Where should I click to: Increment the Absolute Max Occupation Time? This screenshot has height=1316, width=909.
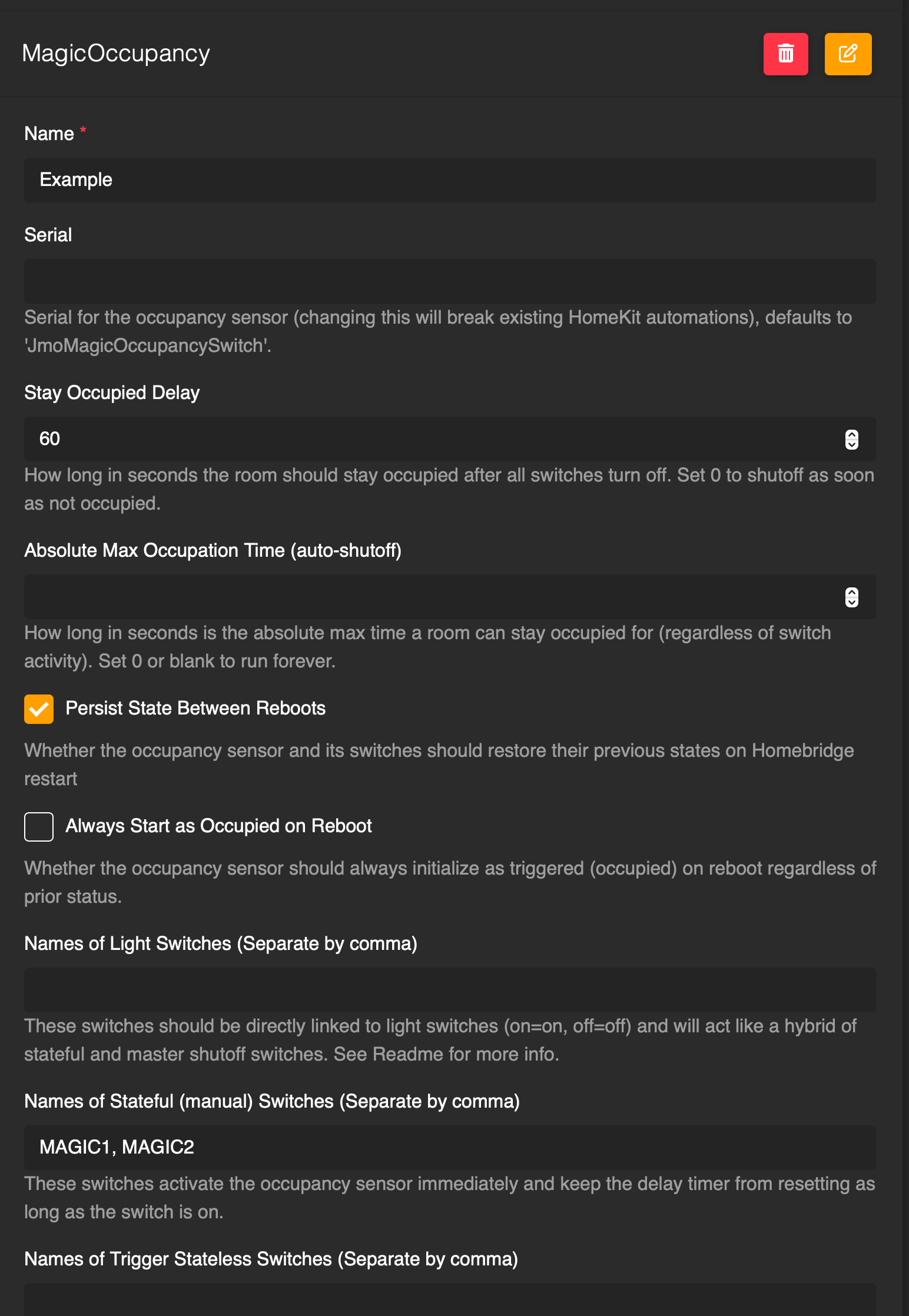click(x=851, y=593)
